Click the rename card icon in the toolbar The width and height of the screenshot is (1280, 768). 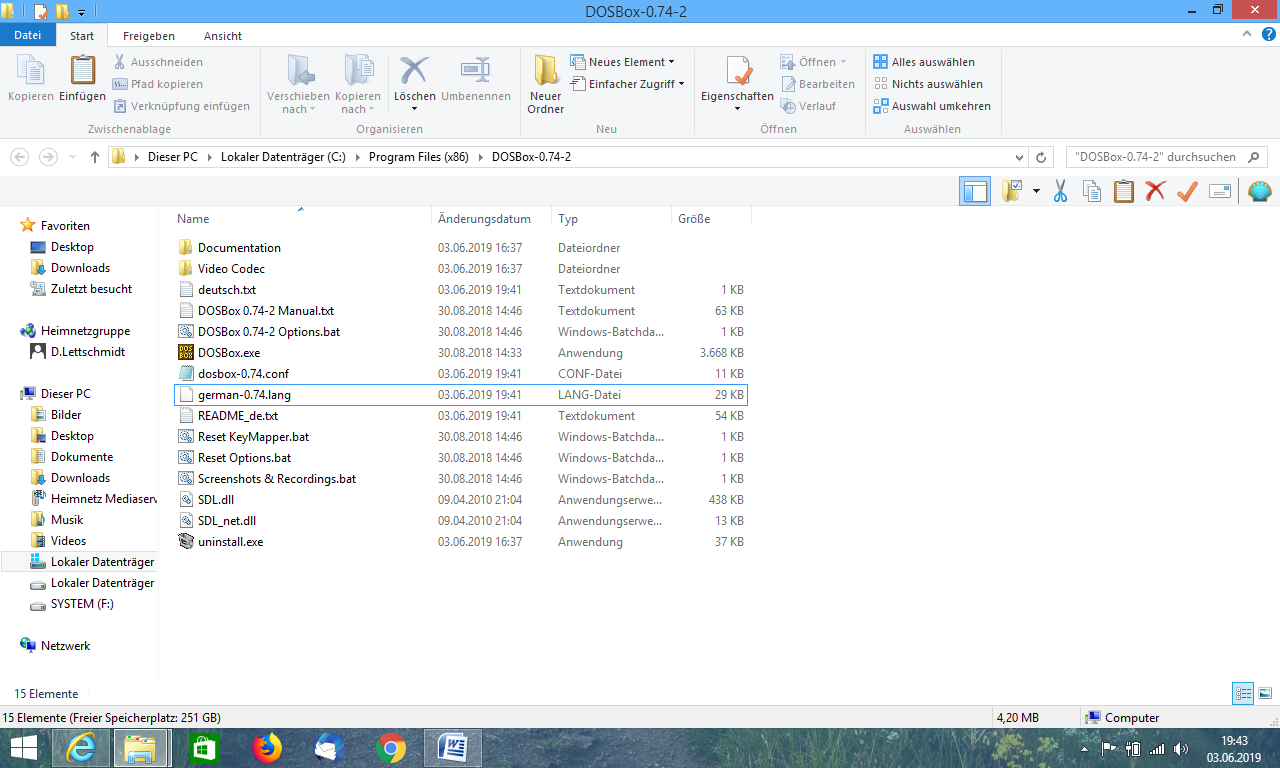tap(1219, 191)
